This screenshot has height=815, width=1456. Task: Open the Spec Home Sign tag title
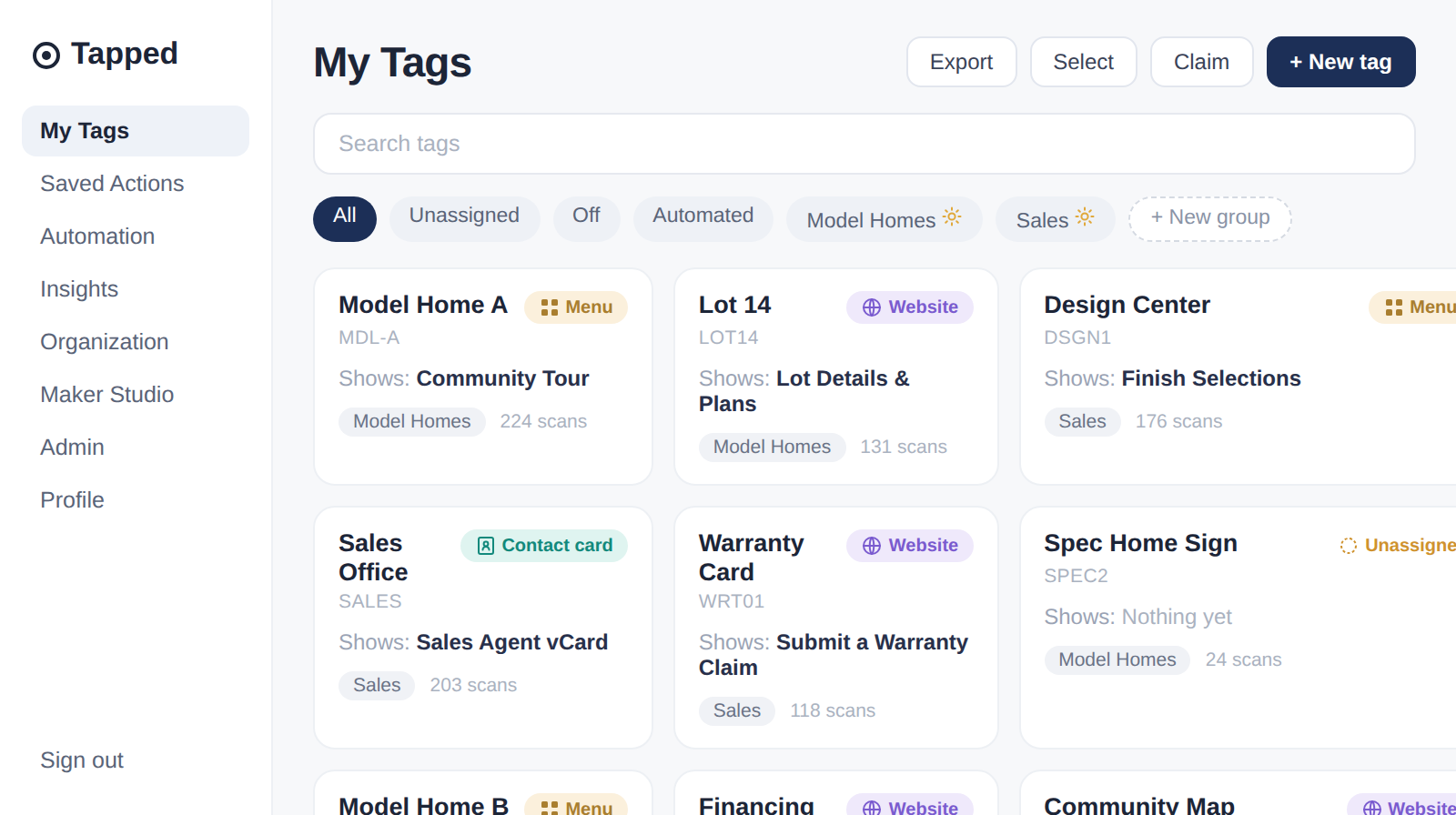(x=1140, y=543)
